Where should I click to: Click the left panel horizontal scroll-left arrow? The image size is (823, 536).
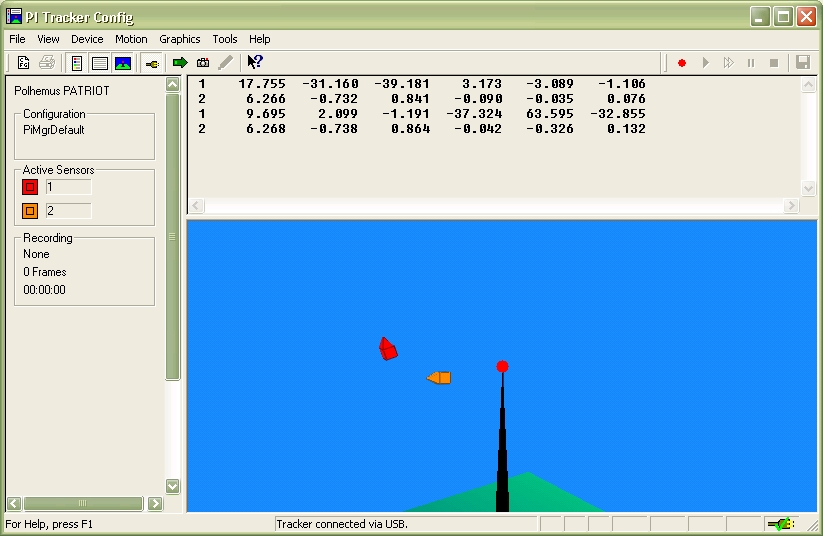click(14, 503)
